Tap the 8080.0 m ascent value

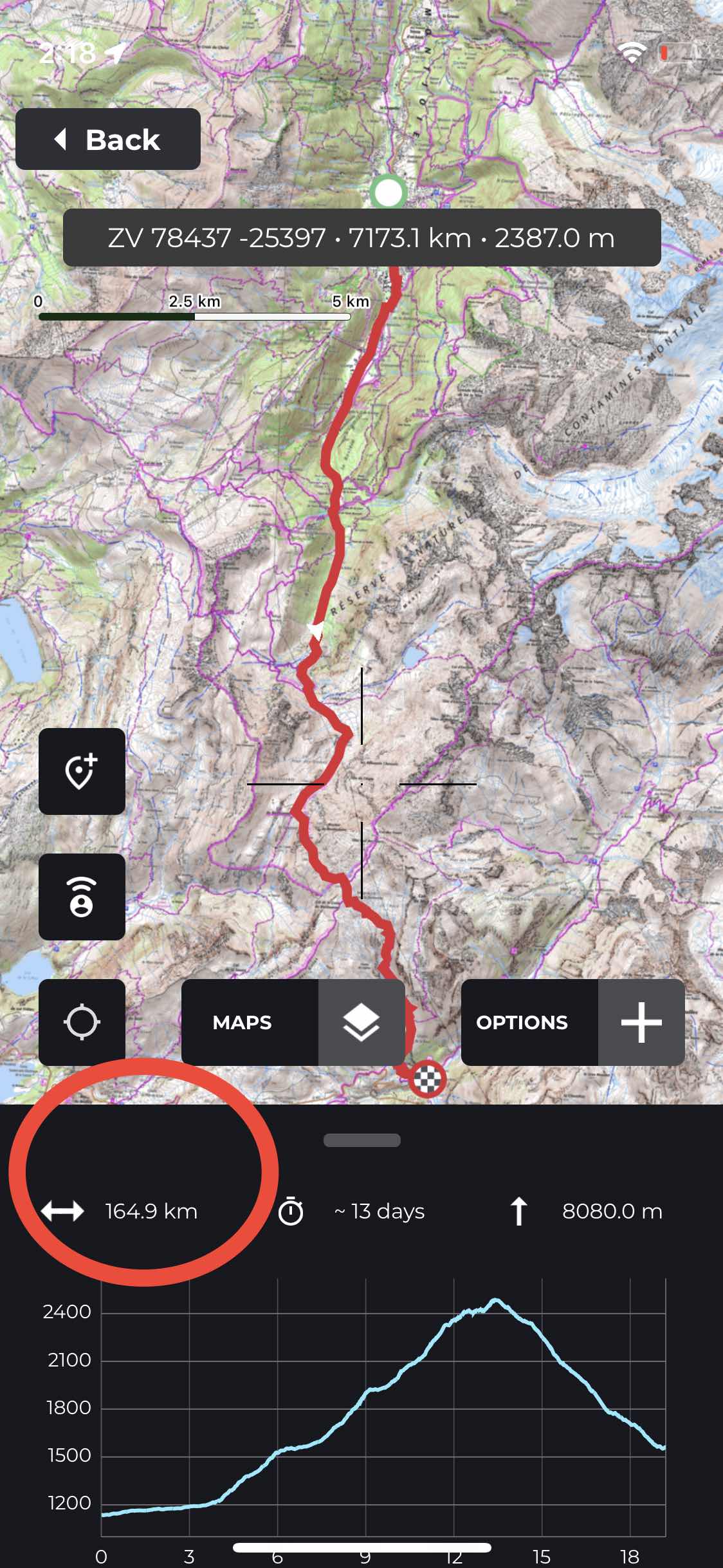pyautogui.click(x=612, y=1211)
